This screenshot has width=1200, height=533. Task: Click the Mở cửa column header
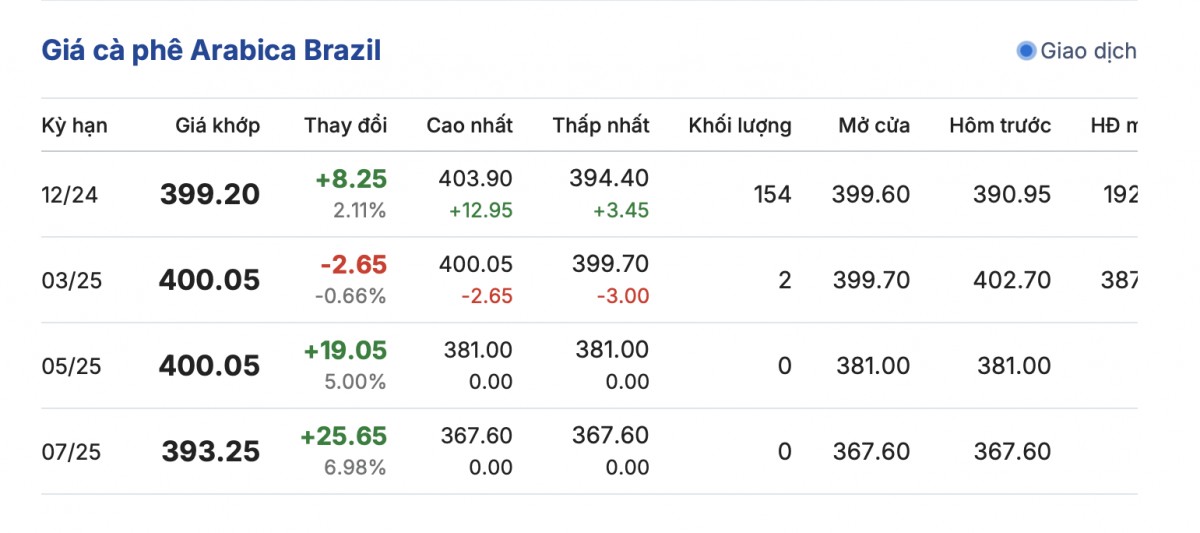pyautogui.click(x=874, y=125)
